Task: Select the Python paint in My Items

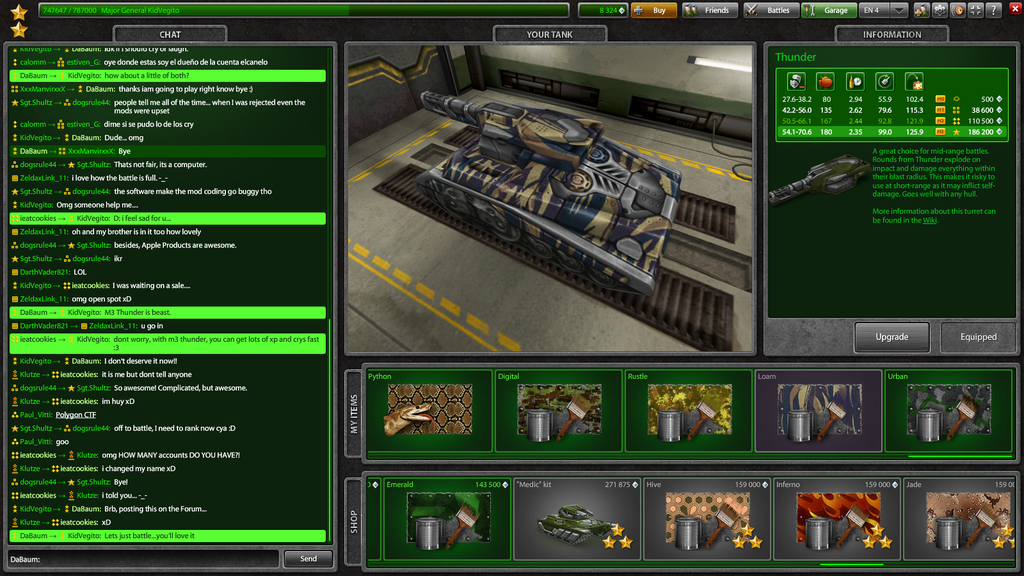Action: 427,411
